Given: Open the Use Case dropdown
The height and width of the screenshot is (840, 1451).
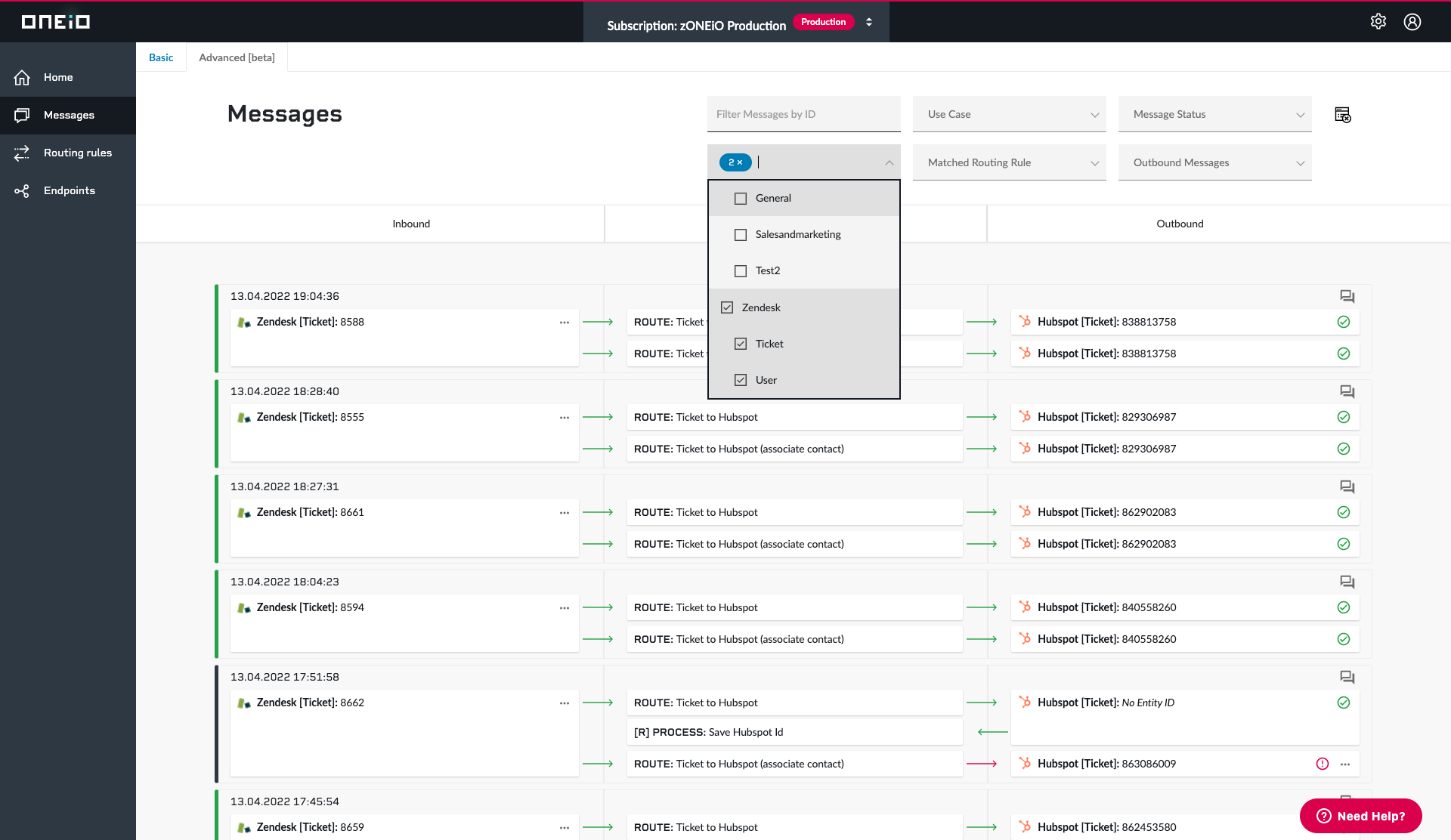Looking at the screenshot, I should tap(1010, 114).
